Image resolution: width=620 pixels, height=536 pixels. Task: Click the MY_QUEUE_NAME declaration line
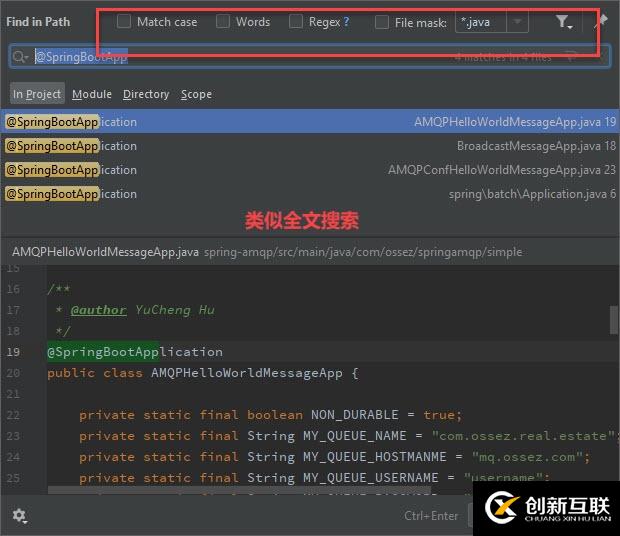pyautogui.click(x=347, y=436)
